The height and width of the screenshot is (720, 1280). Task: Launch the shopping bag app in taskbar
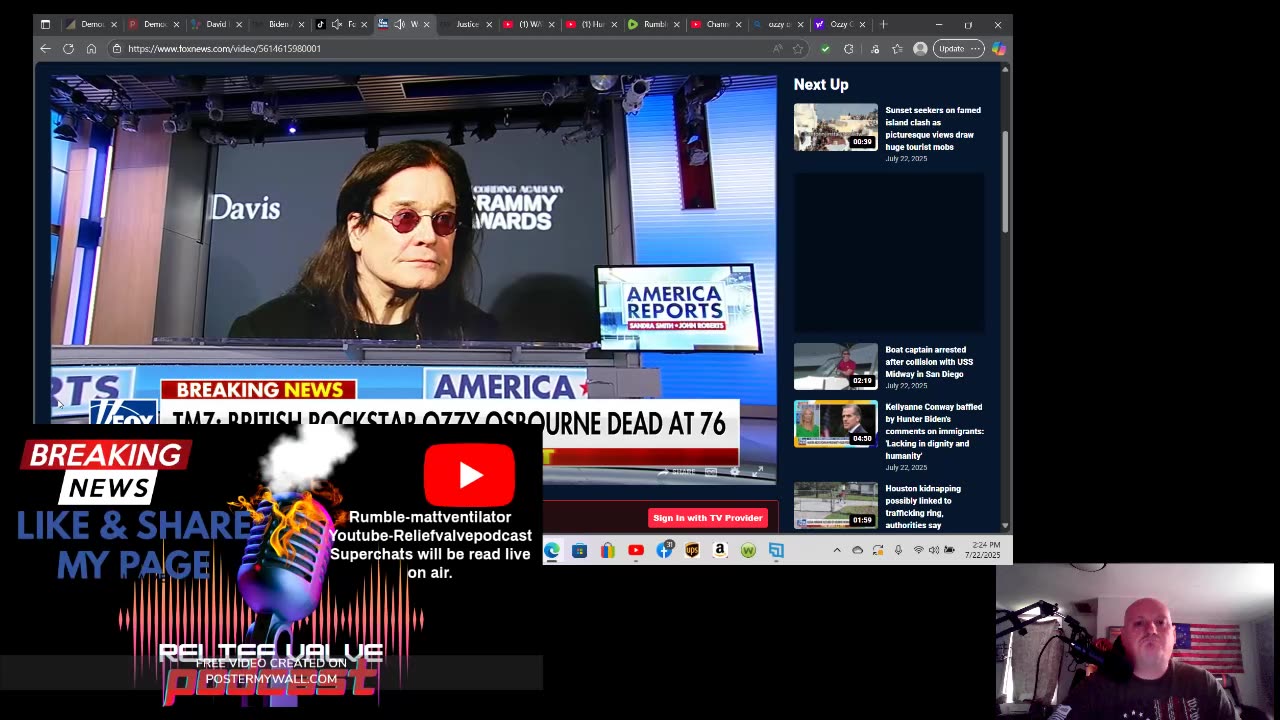tap(607, 550)
